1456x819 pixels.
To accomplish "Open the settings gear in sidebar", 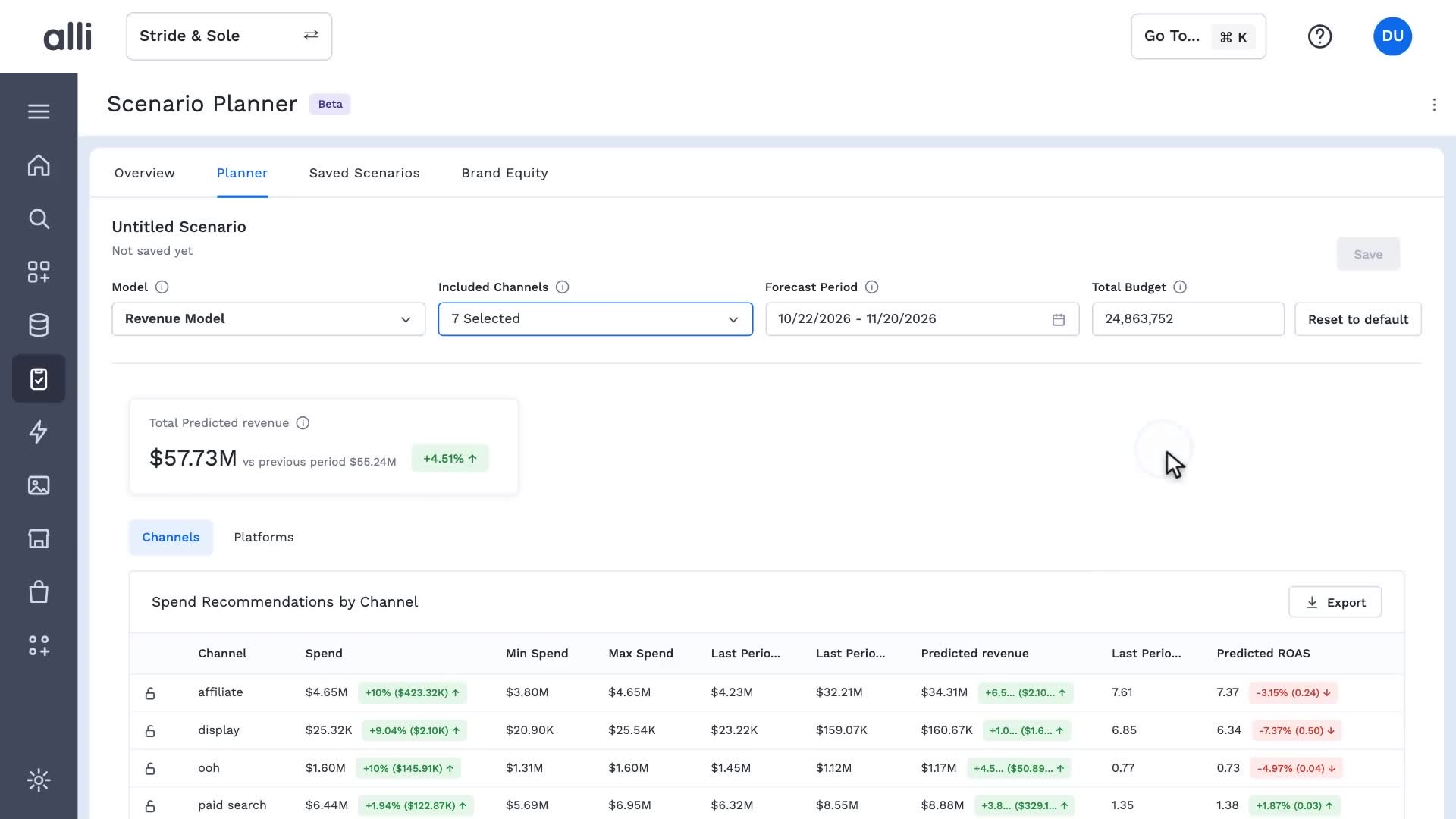I will (39, 780).
